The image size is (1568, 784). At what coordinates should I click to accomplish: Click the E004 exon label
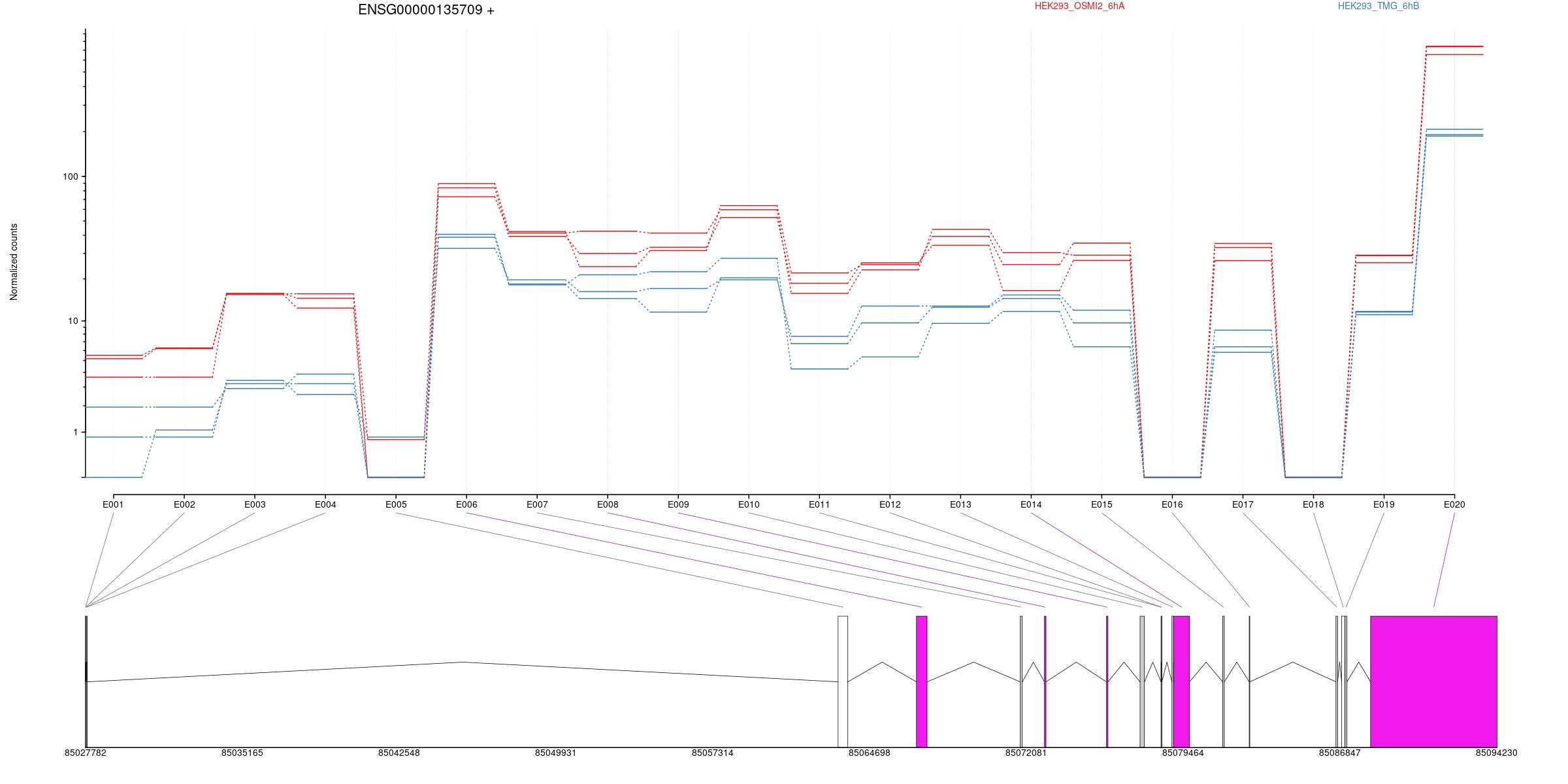pyautogui.click(x=325, y=504)
